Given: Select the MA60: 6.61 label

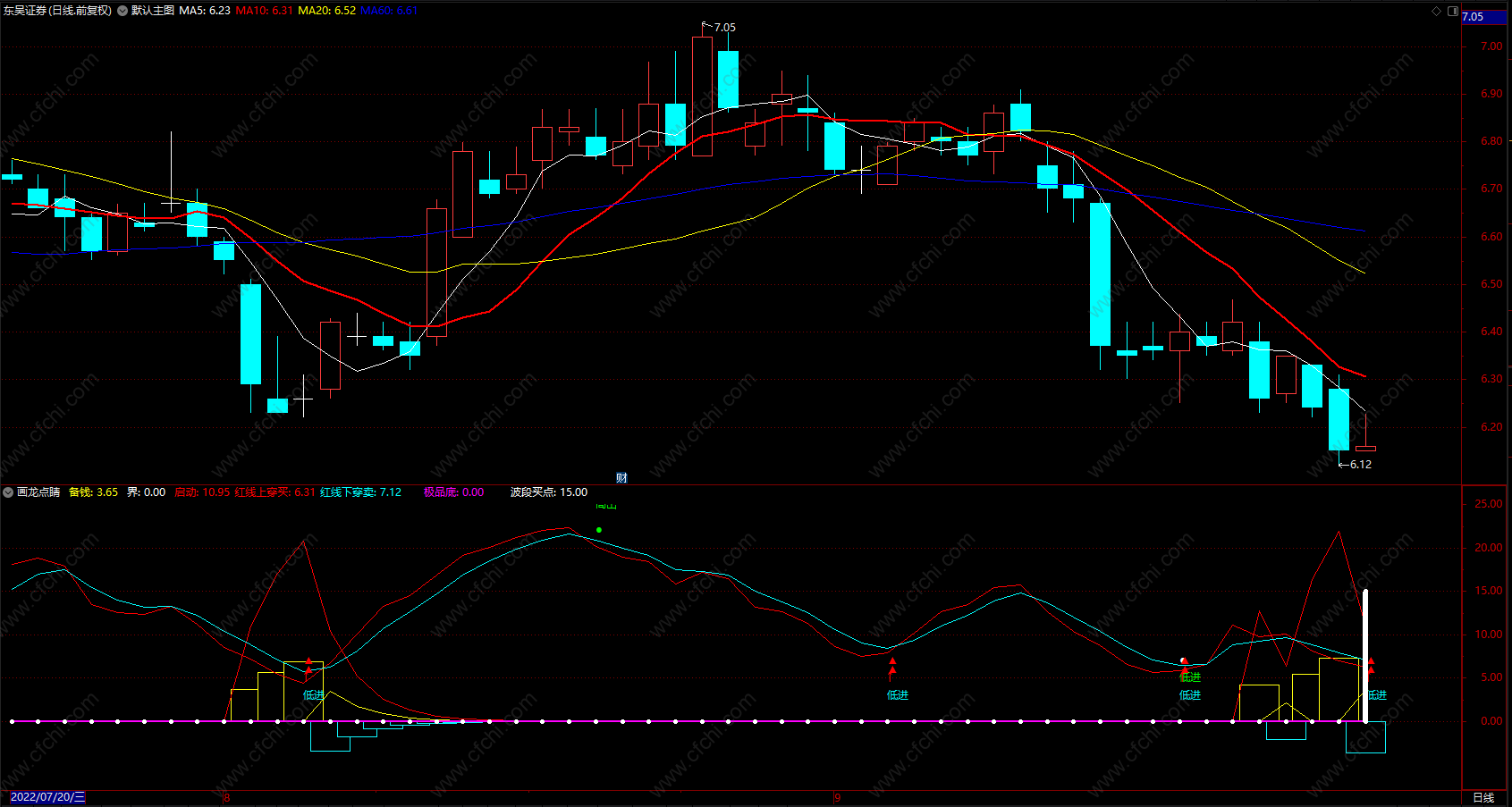Looking at the screenshot, I should tap(389, 11).
